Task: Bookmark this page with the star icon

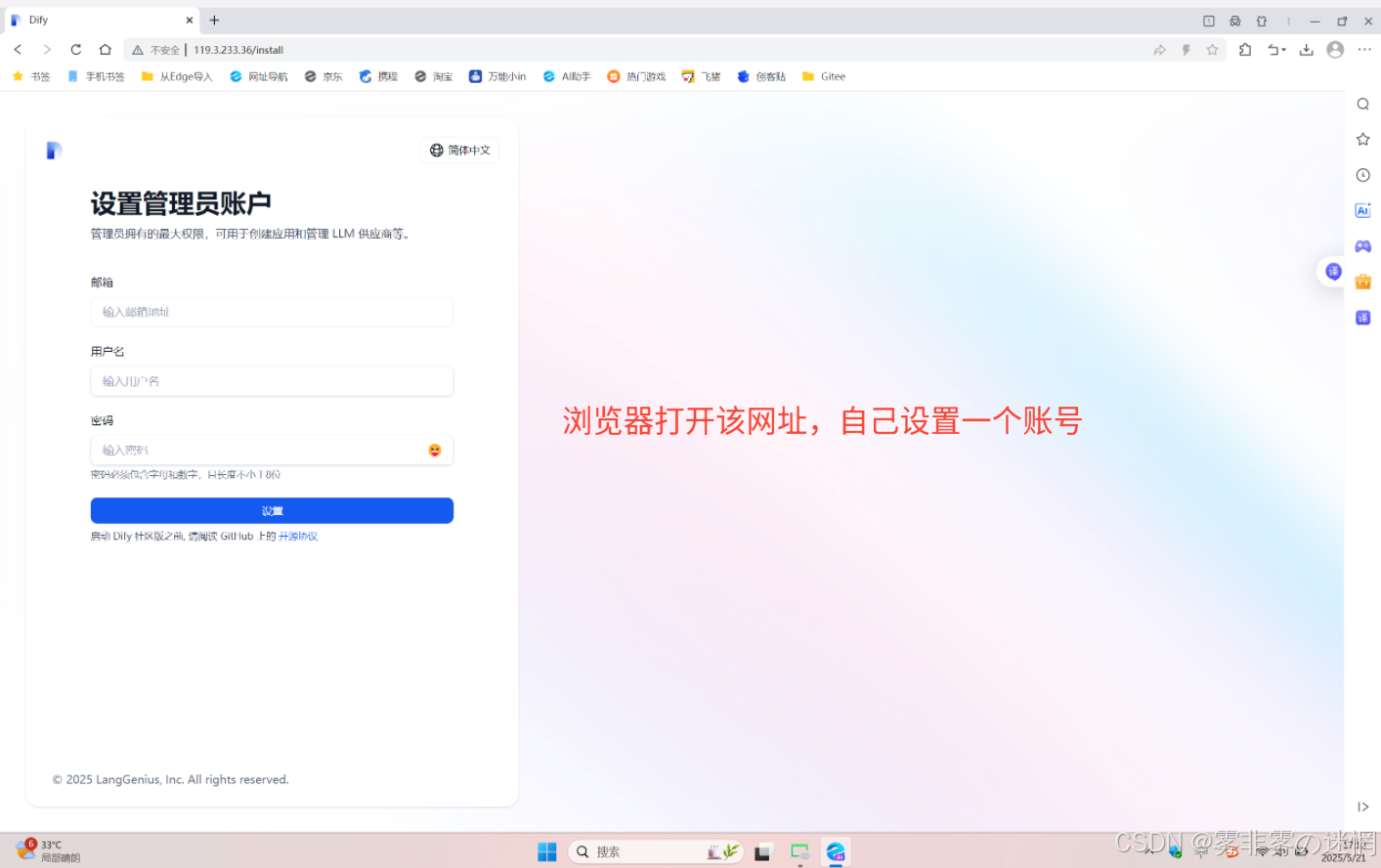Action: (x=1212, y=50)
